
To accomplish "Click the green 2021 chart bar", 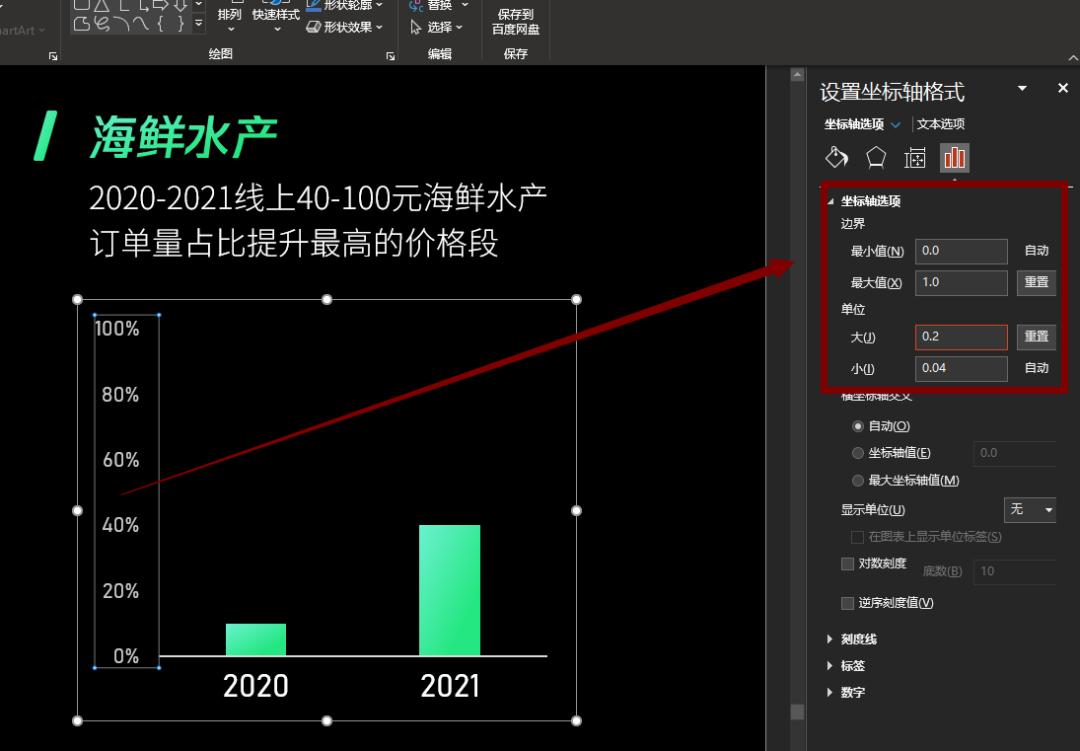I will pyautogui.click(x=450, y=590).
